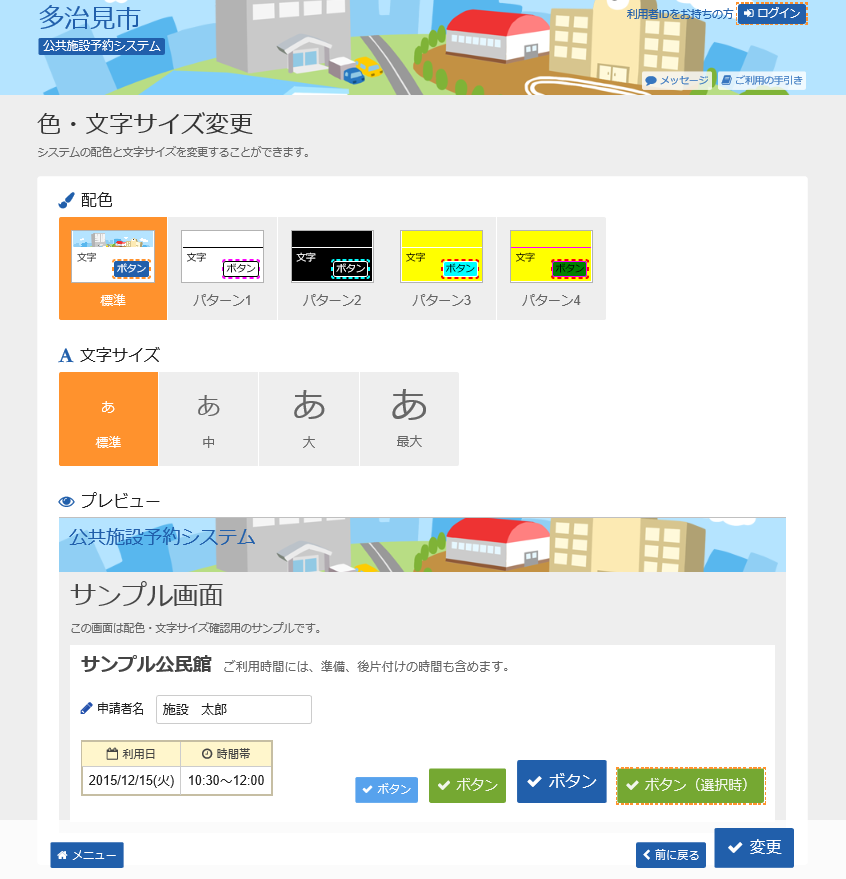Image resolution: width=846 pixels, height=879 pixels.
Task: Click the サンプル公民館 heading
Action: click(x=146, y=664)
